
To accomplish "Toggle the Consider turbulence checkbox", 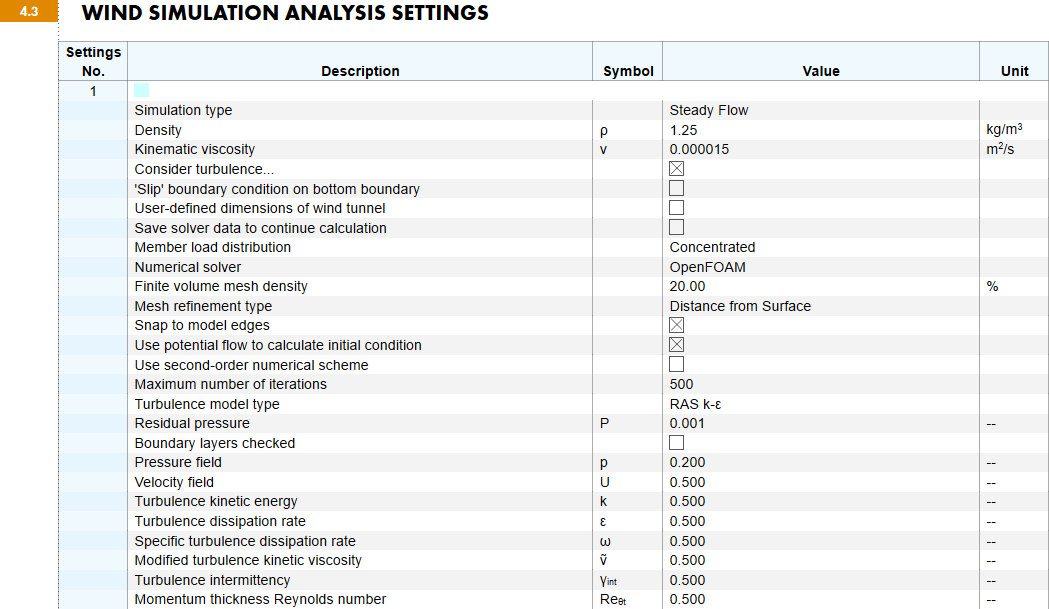I will [x=677, y=169].
